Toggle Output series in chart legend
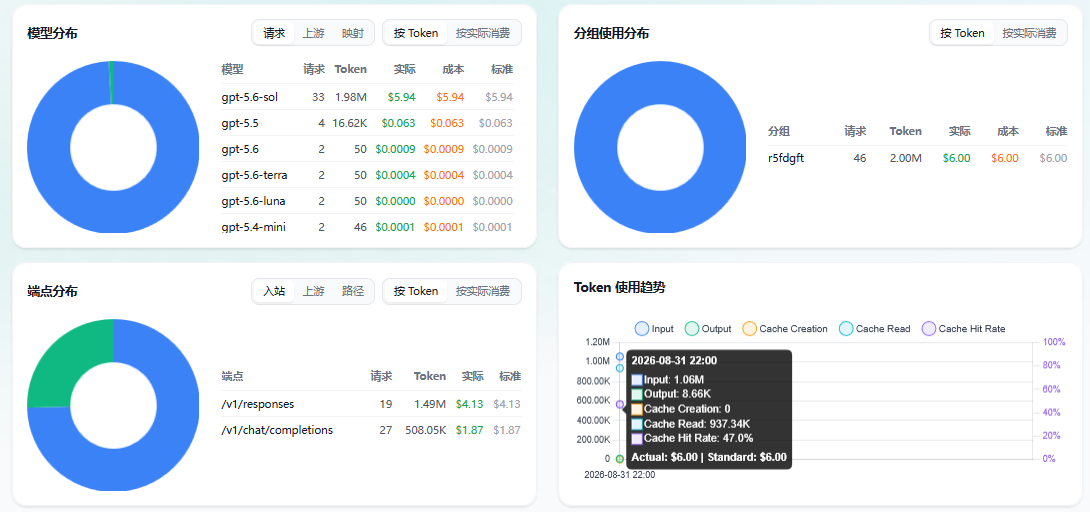Screen dimensions: 1090x512 coord(708,329)
